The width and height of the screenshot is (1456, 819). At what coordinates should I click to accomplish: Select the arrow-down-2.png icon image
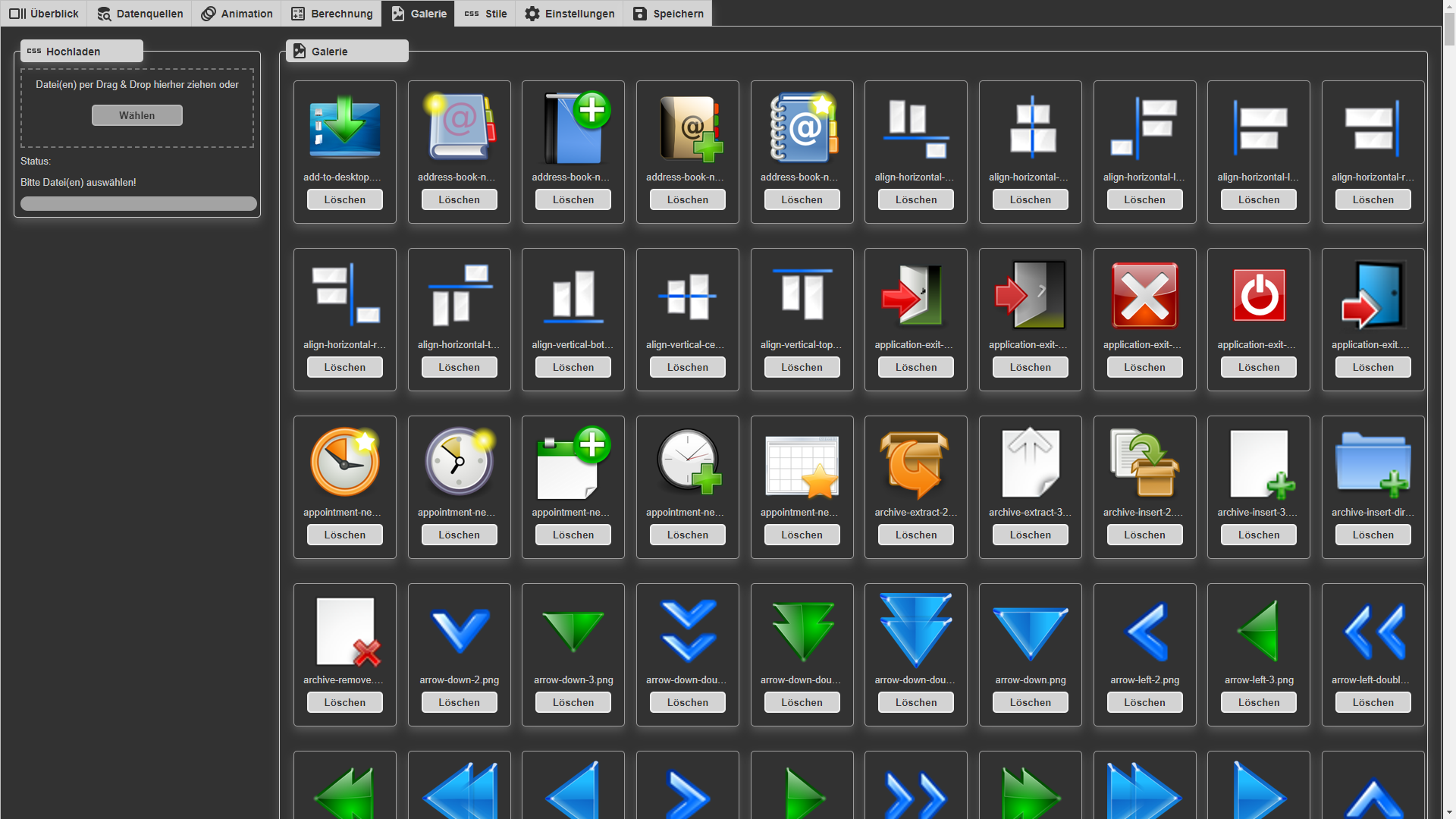coord(459,630)
